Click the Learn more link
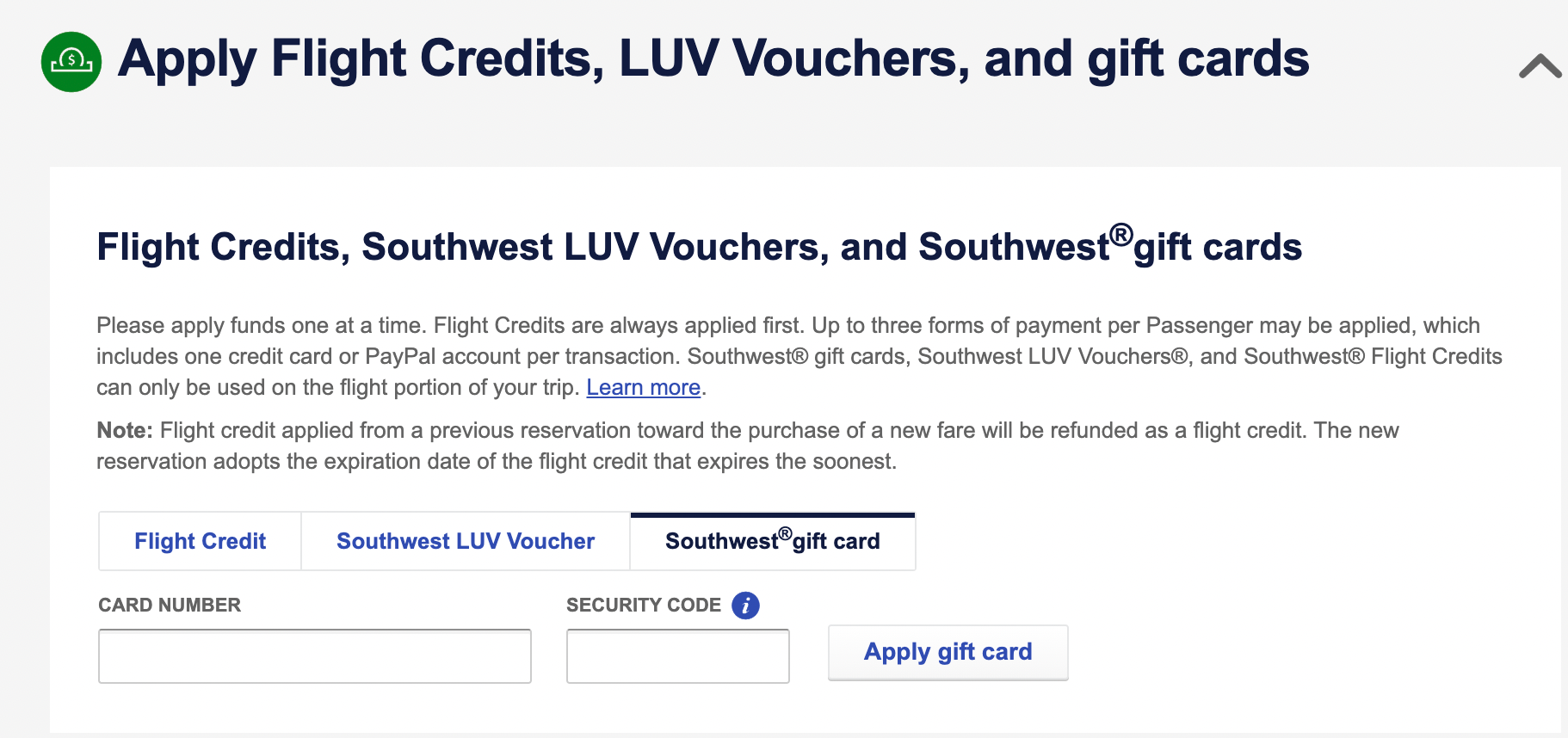Screen dimensions: 1568x738 coord(643,387)
